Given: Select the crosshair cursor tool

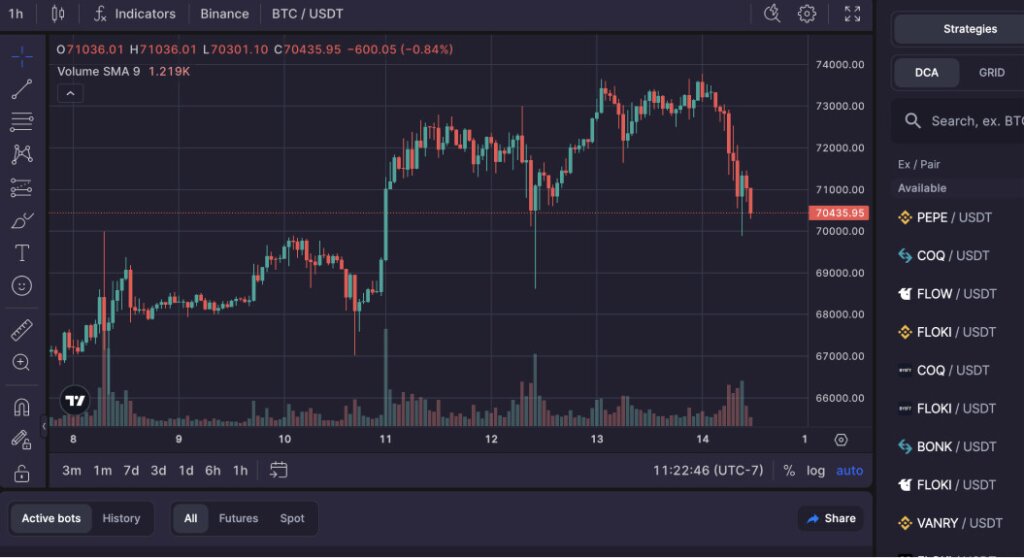Looking at the screenshot, I should coord(21,56).
